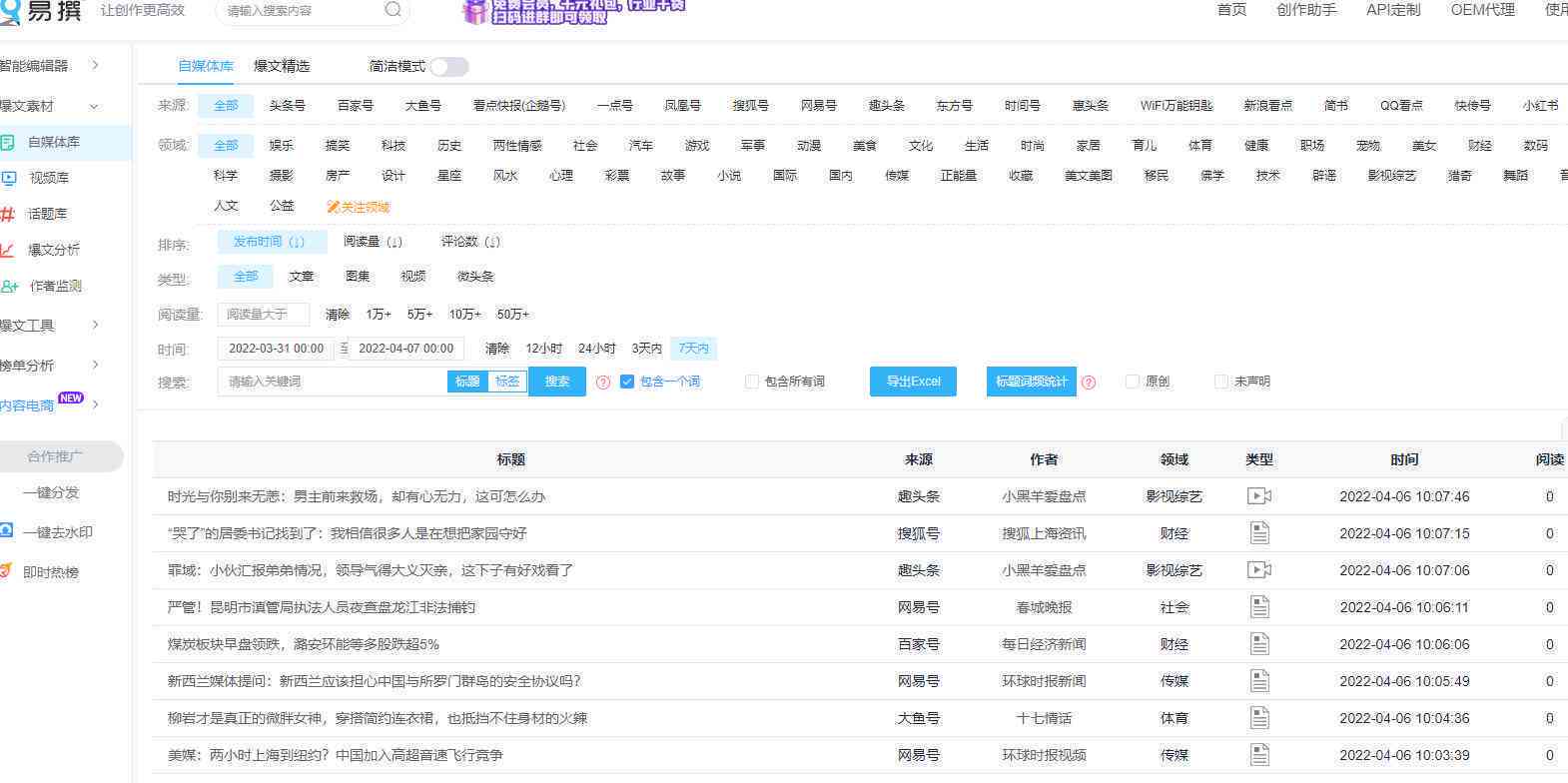Image resolution: width=1568 pixels, height=783 pixels.
Task: Clear the reading count filter
Action: (x=338, y=315)
